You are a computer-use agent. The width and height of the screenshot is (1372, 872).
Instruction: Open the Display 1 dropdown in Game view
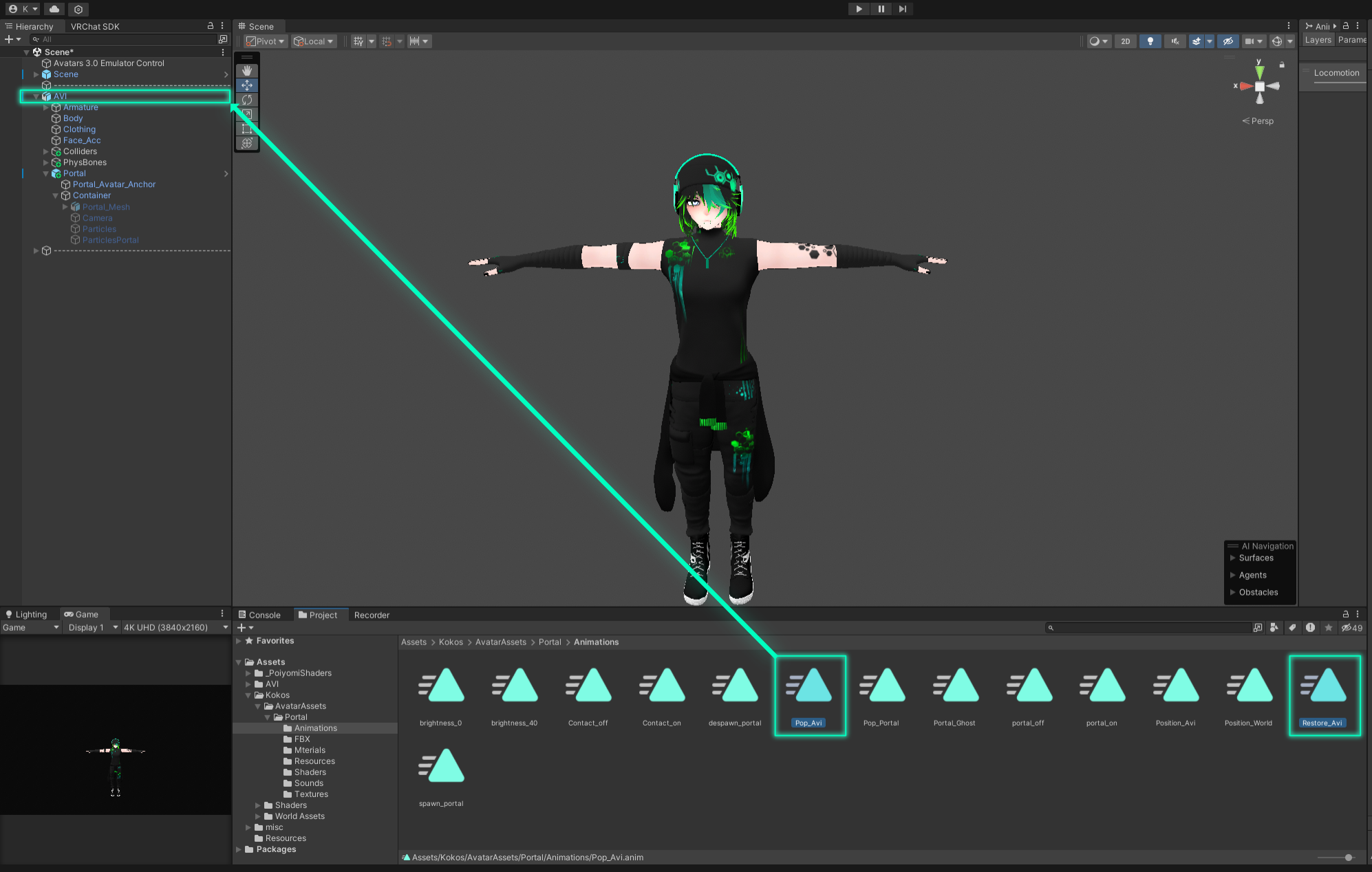92,627
